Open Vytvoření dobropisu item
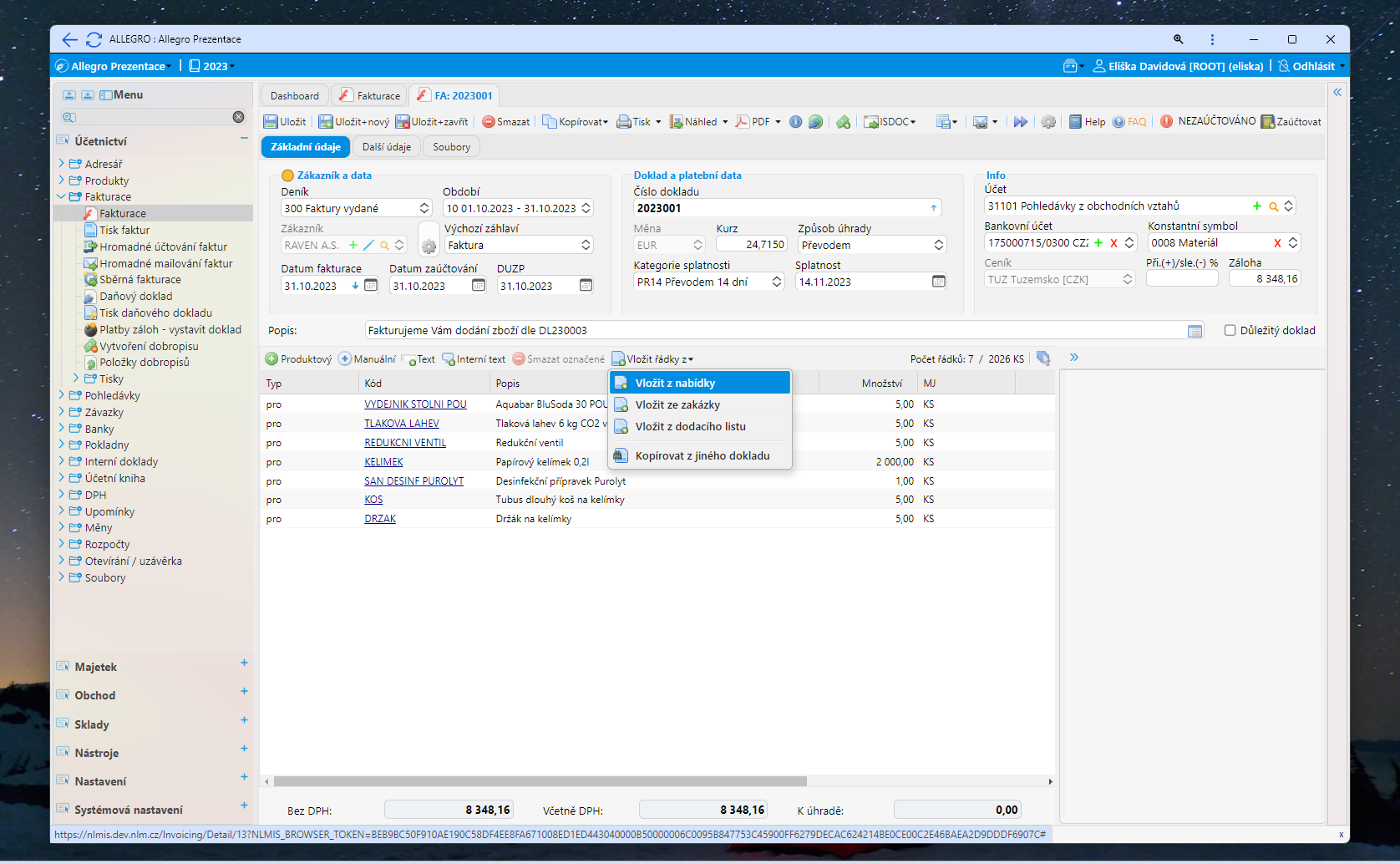This screenshot has width=1400, height=864. pyautogui.click(x=149, y=346)
